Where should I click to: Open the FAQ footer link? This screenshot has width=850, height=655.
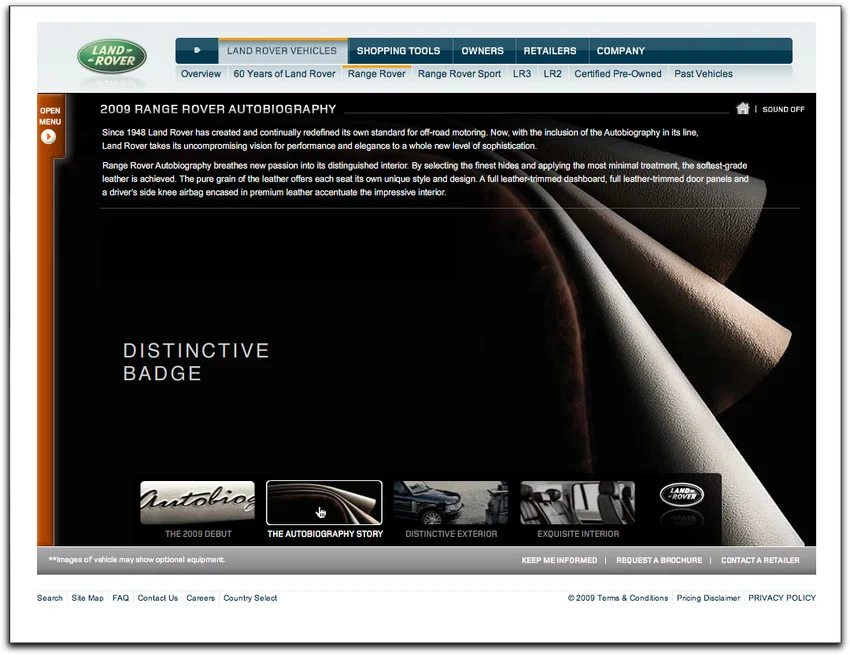[x=120, y=598]
